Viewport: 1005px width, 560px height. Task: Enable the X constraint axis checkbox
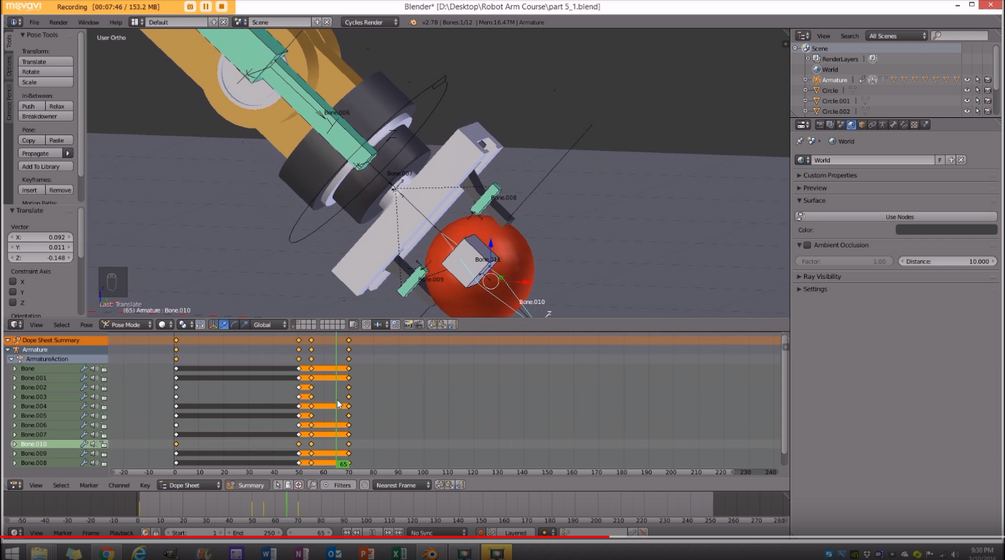pyautogui.click(x=13, y=281)
